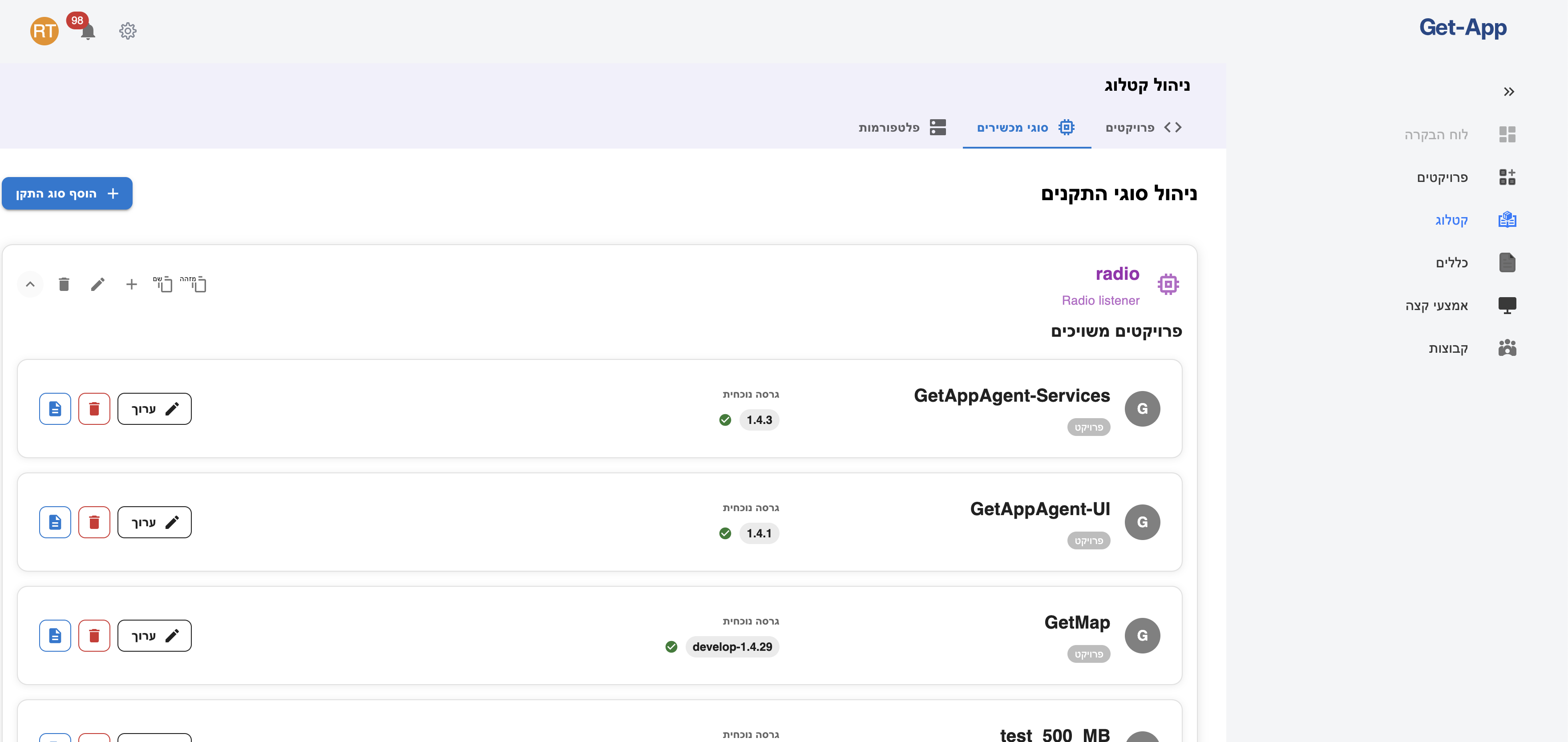Click the GetAppAgent-UI G avatar
Viewport: 1568px width, 742px height.
coord(1143,522)
